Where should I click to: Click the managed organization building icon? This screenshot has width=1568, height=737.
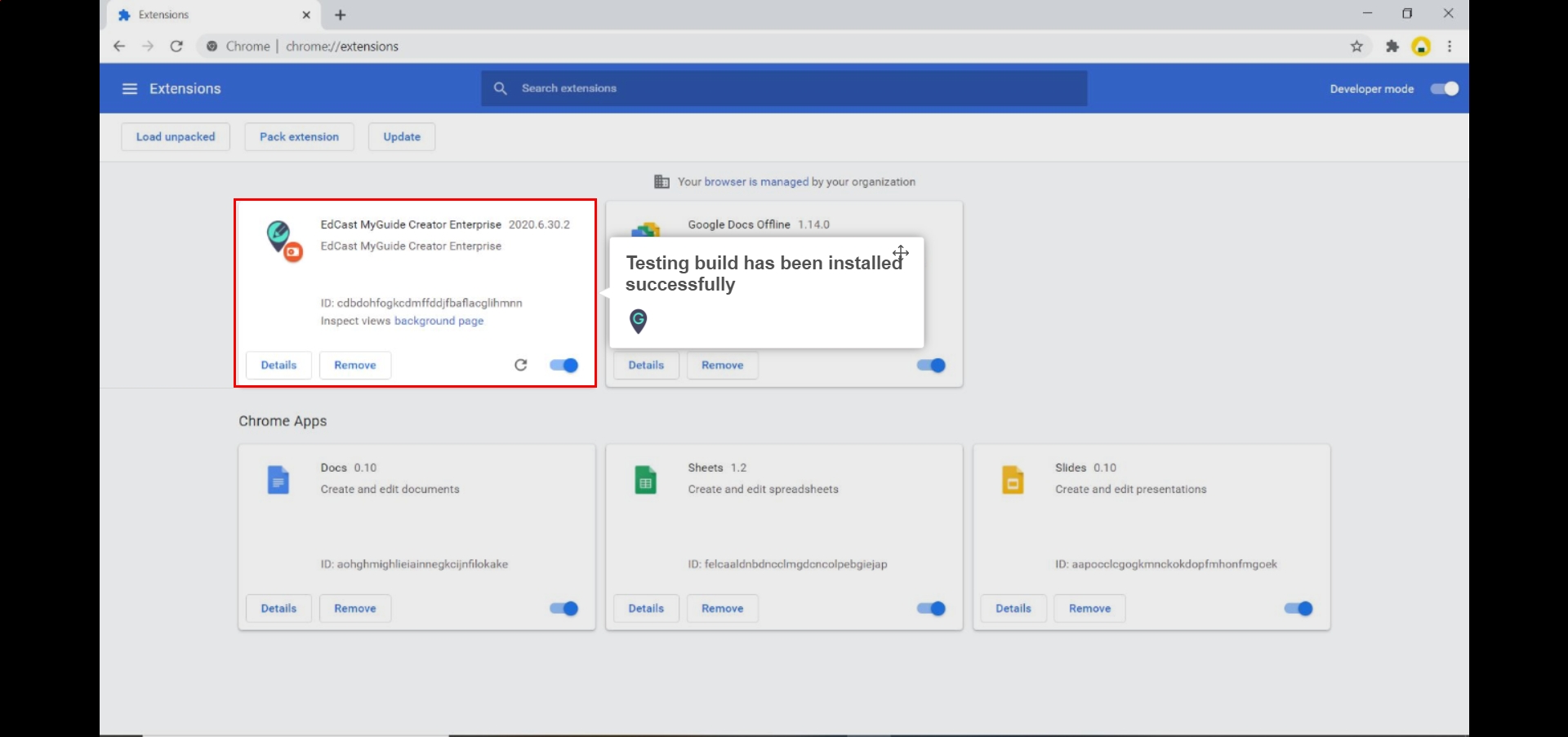coord(661,182)
